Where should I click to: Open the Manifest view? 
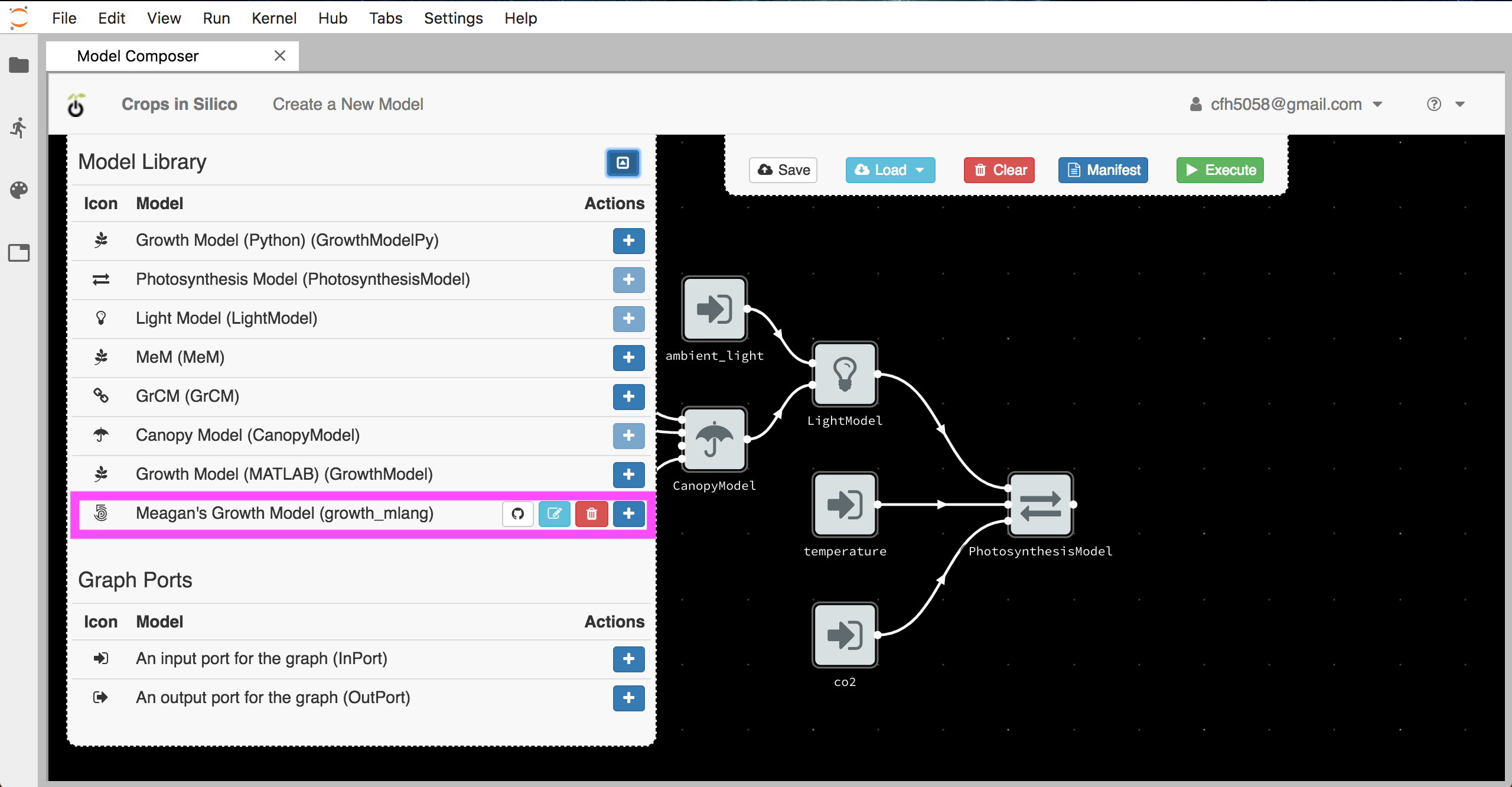pyautogui.click(x=1103, y=170)
